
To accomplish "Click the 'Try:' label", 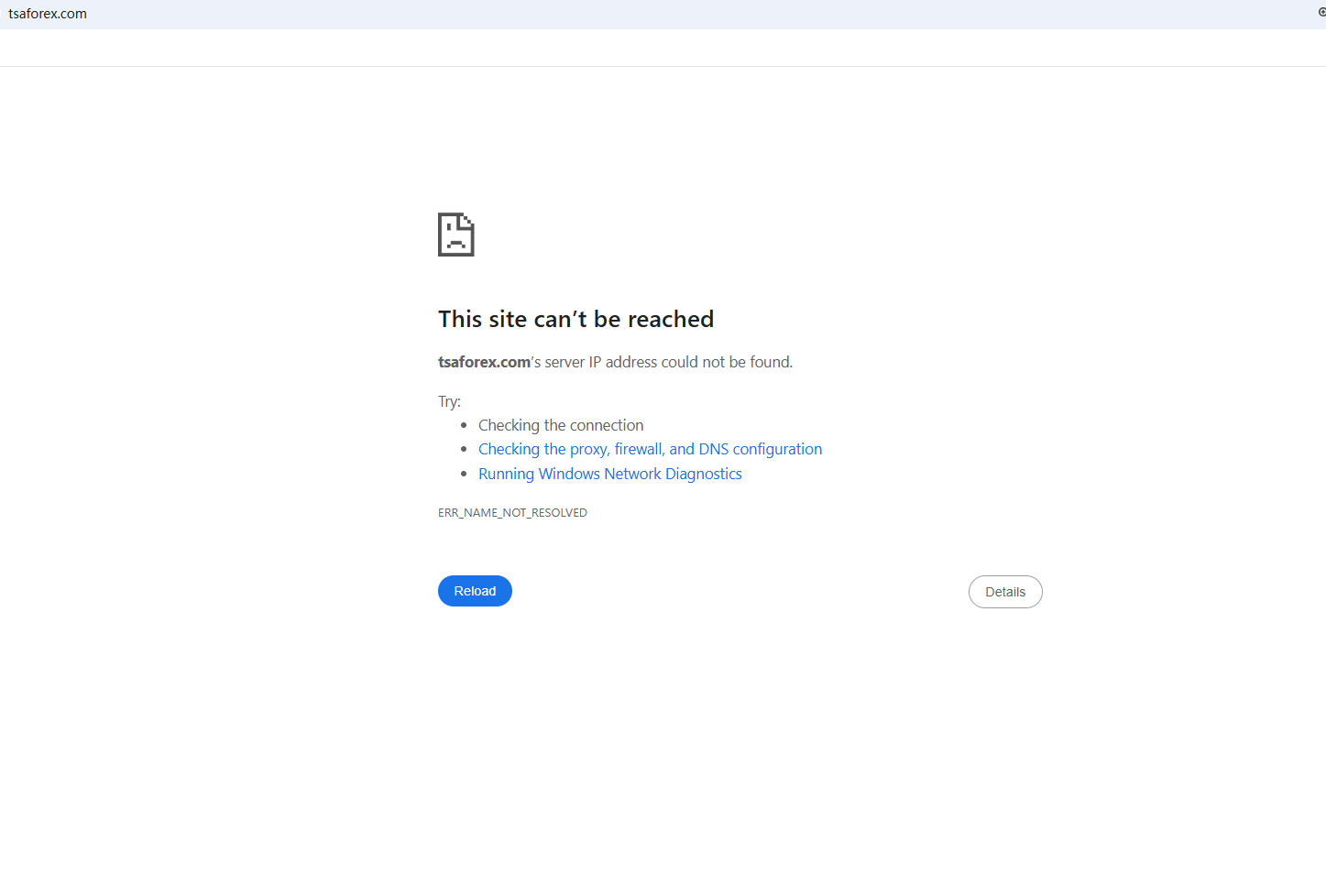I will pos(449,401).
